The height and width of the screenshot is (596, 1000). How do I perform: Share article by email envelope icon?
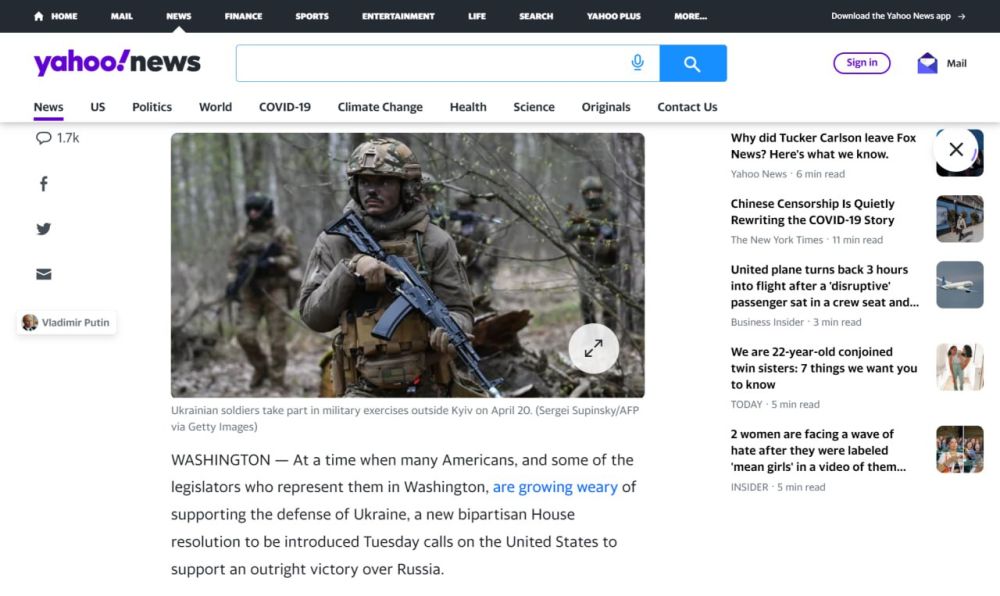click(44, 274)
